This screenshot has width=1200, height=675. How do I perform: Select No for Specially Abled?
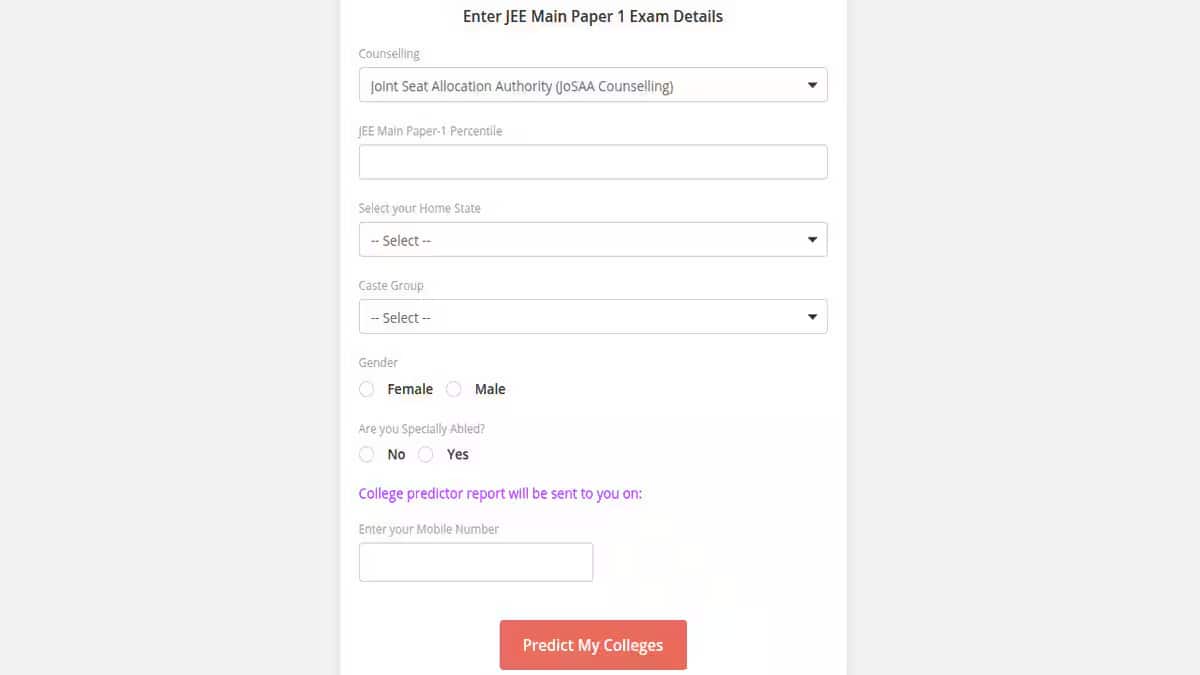click(367, 454)
